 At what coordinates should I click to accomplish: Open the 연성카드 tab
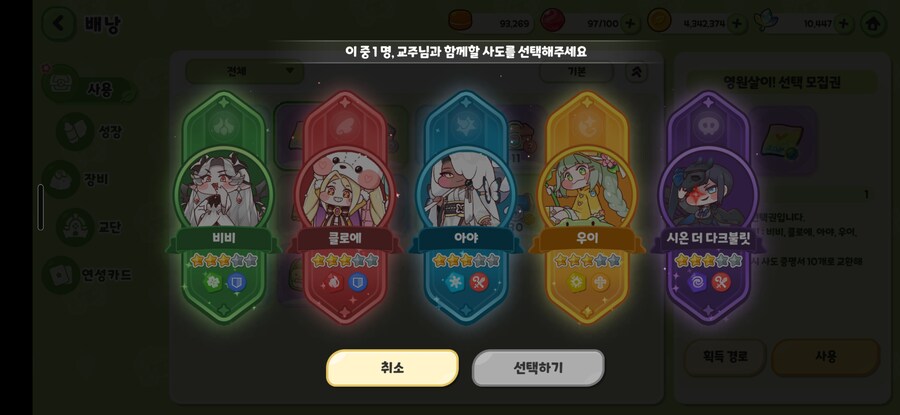click(88, 275)
